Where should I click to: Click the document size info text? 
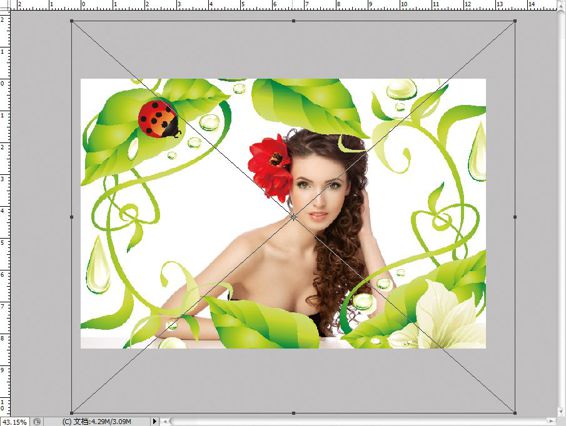pyautogui.click(x=96, y=421)
